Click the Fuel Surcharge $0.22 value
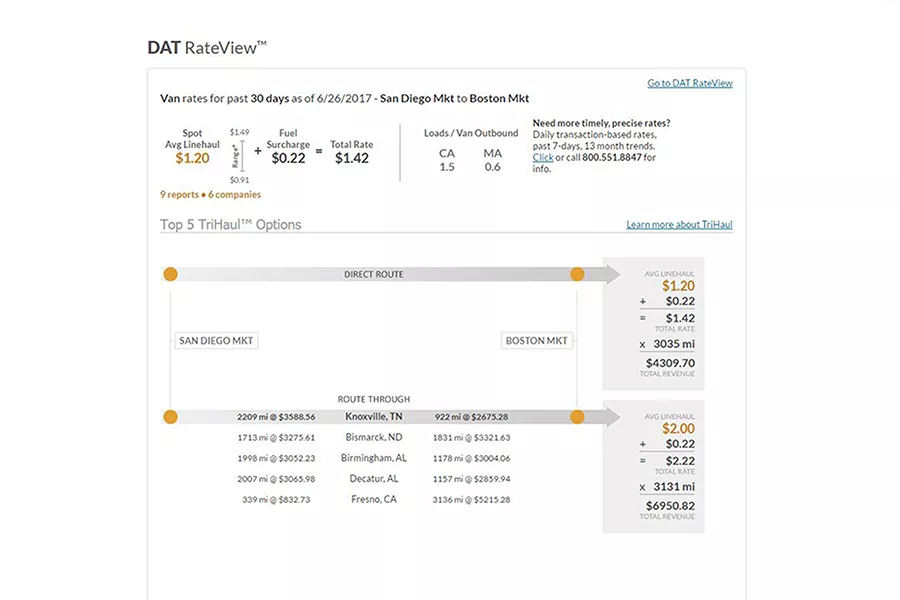The image size is (900, 600). 288,158
